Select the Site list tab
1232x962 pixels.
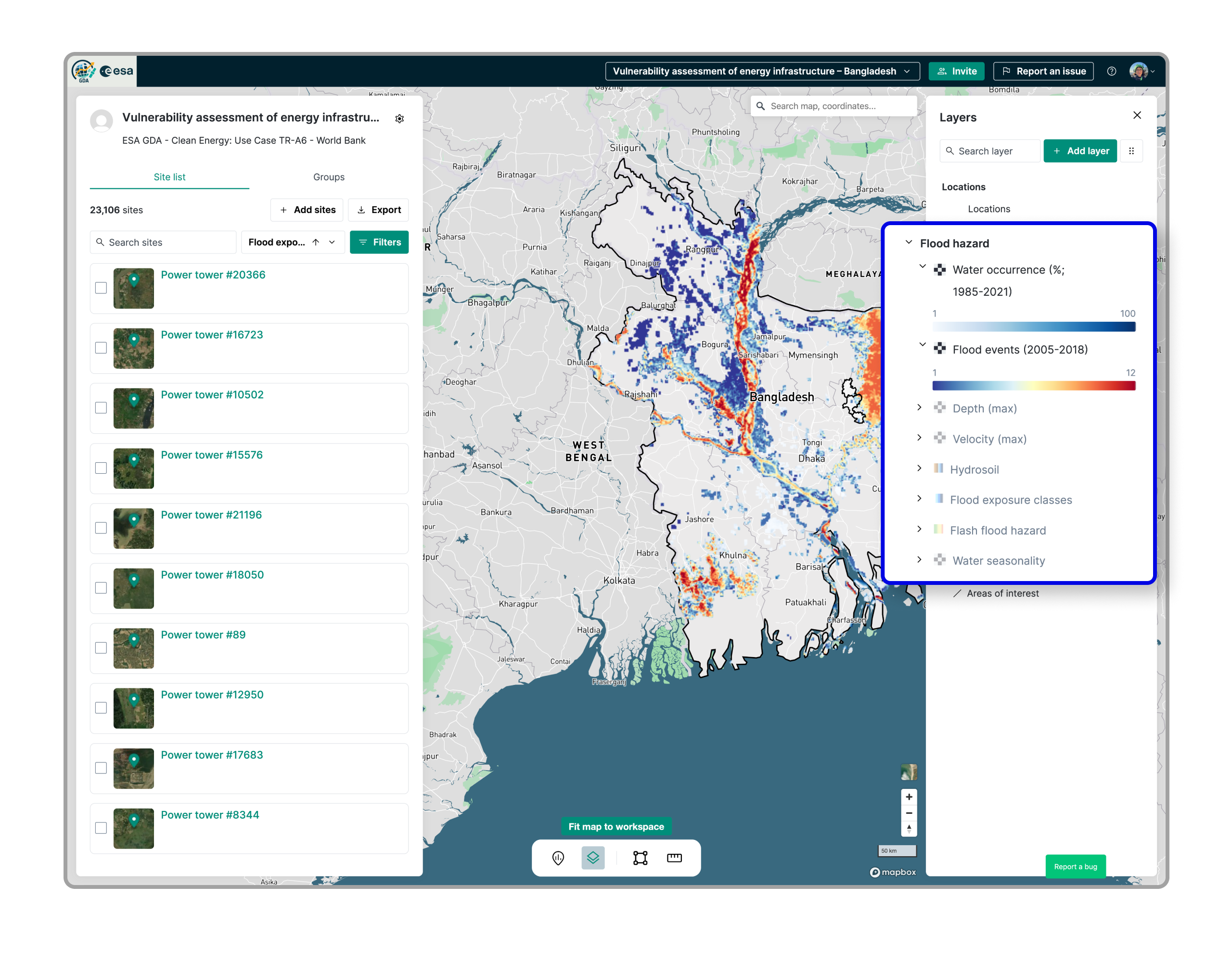click(169, 177)
